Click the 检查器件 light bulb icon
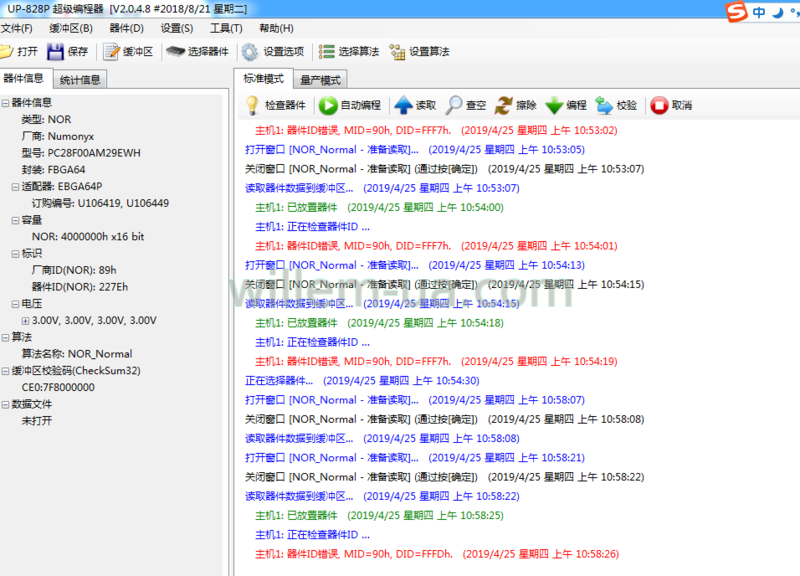Image resolution: width=800 pixels, height=576 pixels. (252, 106)
